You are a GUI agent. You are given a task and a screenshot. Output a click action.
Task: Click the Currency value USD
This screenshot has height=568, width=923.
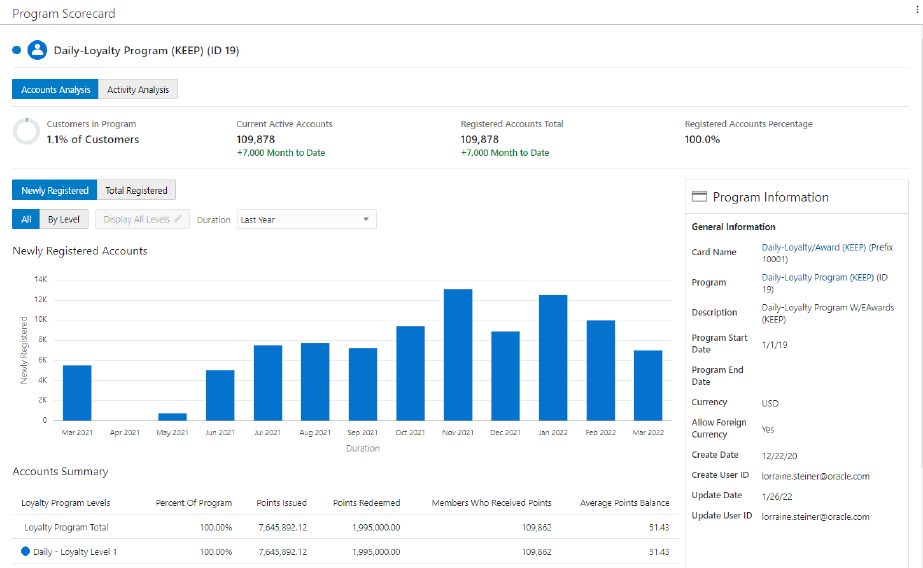770,403
